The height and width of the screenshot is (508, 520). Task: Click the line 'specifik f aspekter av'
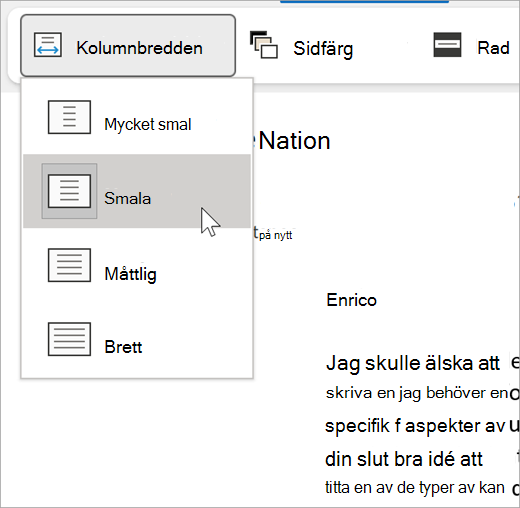[x=415, y=426]
